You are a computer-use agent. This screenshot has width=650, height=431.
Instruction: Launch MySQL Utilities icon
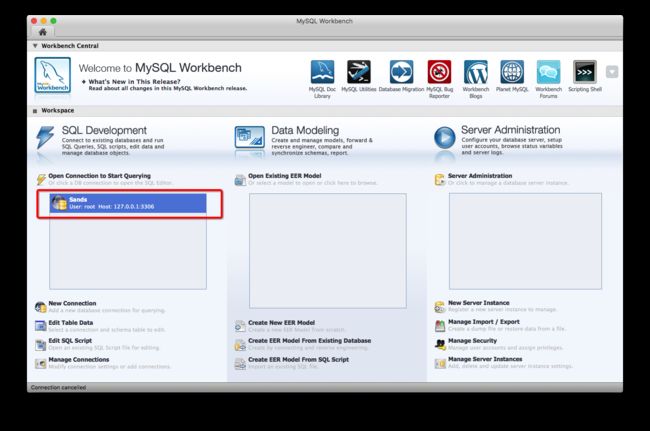click(x=359, y=72)
